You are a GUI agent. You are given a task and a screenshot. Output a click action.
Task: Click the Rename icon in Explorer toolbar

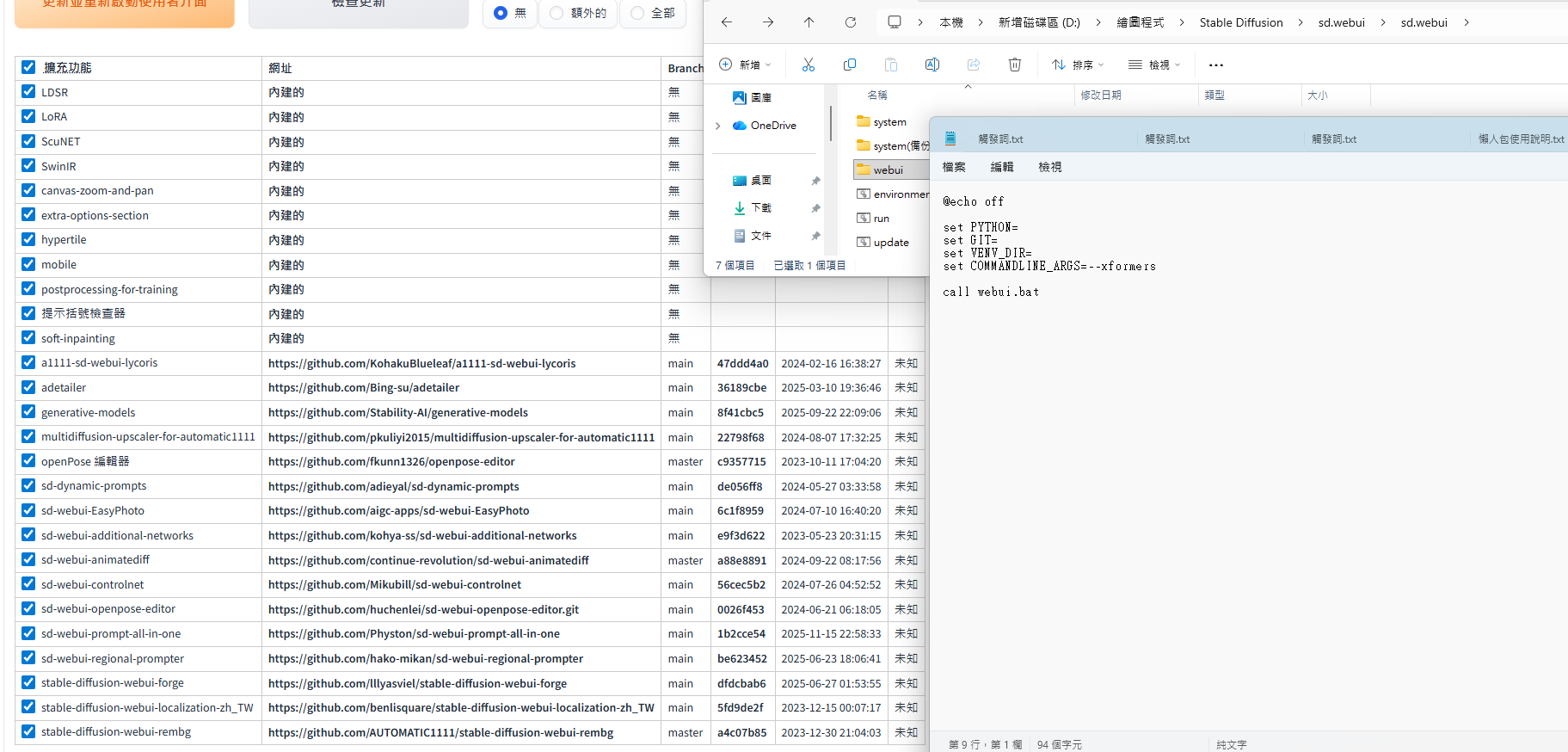coord(932,65)
